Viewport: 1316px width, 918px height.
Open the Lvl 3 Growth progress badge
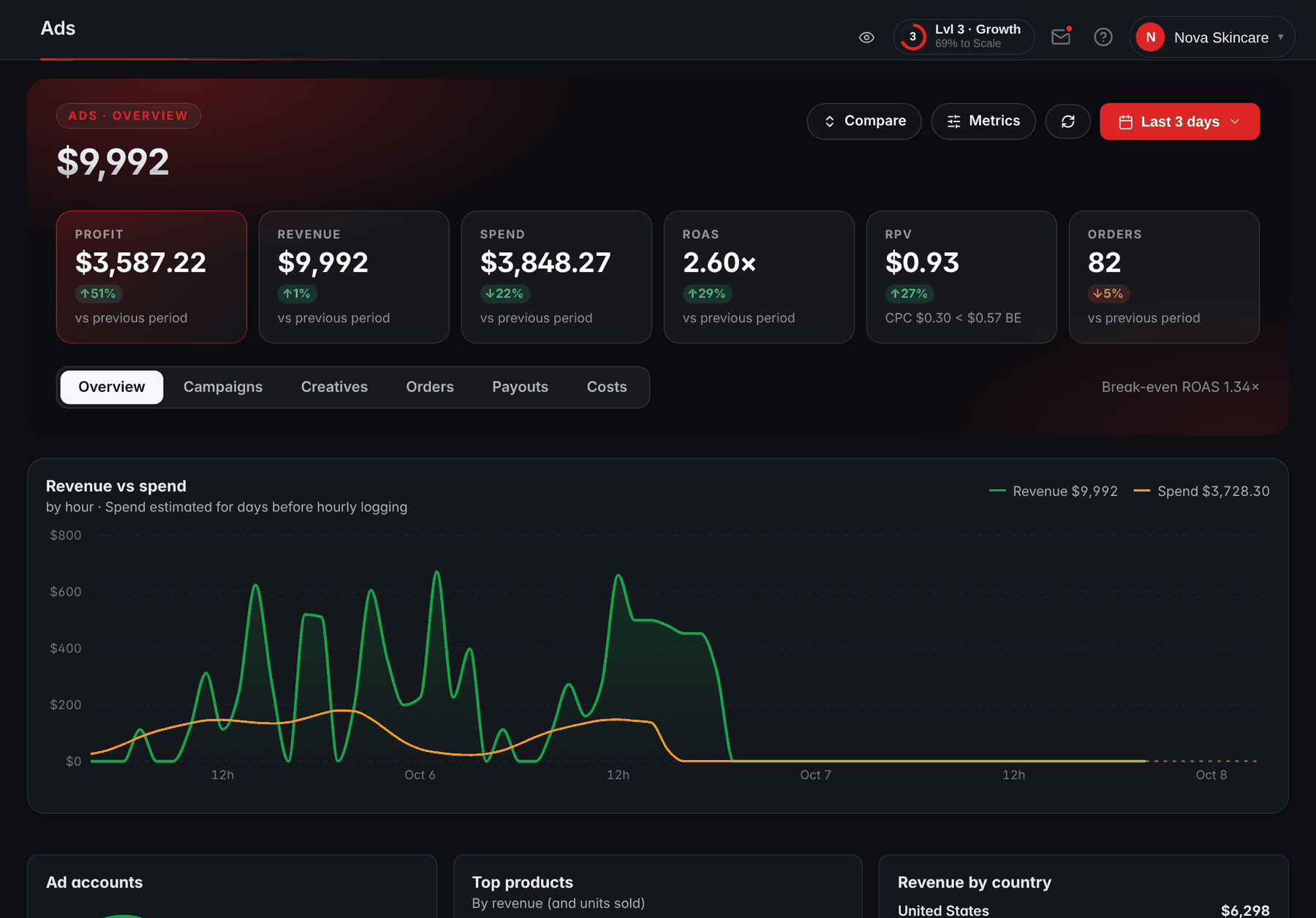[x=964, y=37]
